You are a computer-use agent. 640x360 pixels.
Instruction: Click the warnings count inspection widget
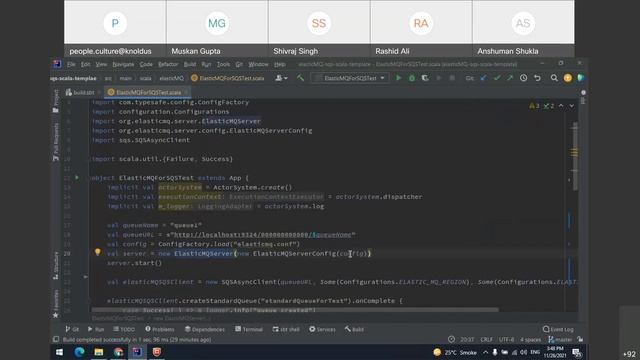point(534,106)
